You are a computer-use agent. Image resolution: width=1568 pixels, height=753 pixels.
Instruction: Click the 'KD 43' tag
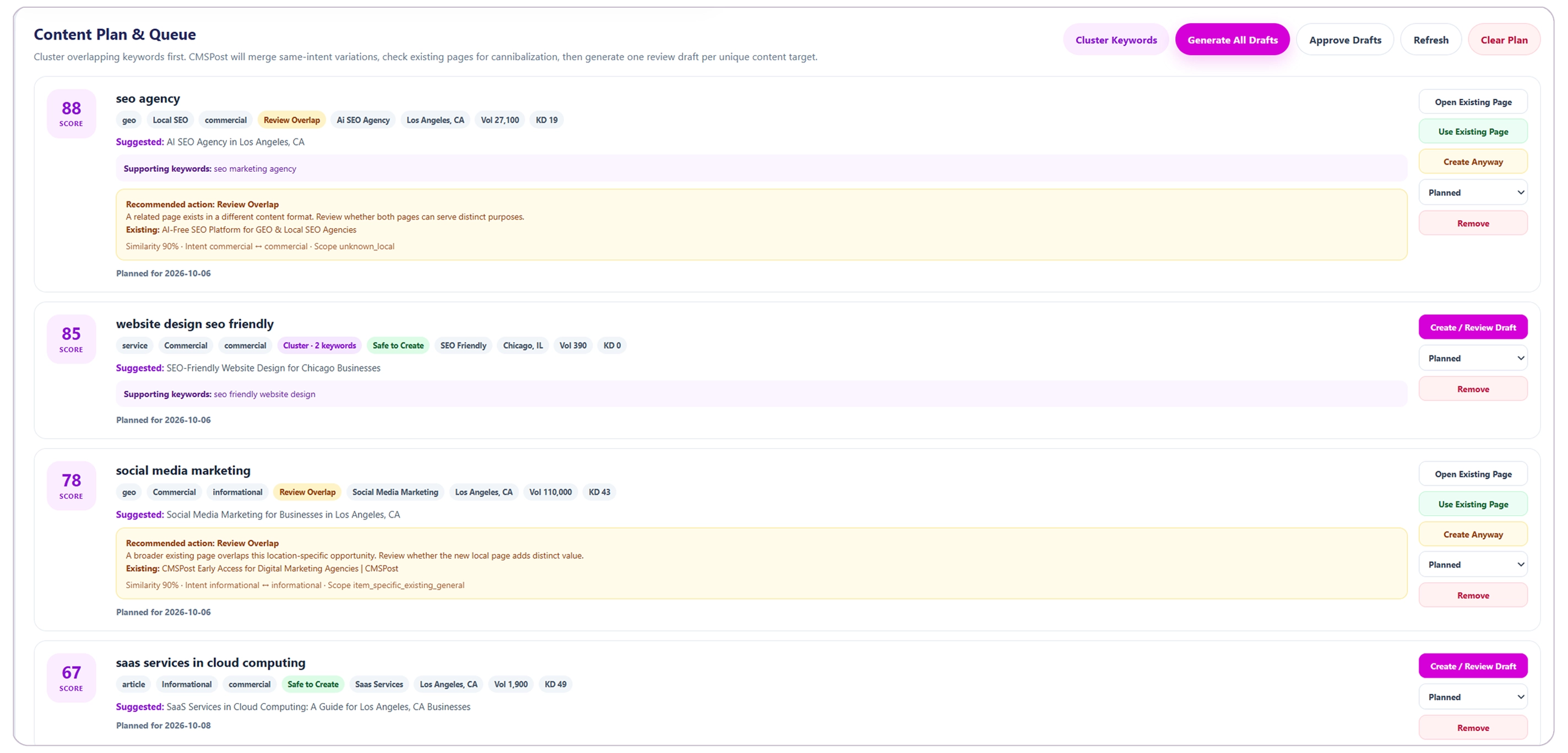(x=600, y=492)
